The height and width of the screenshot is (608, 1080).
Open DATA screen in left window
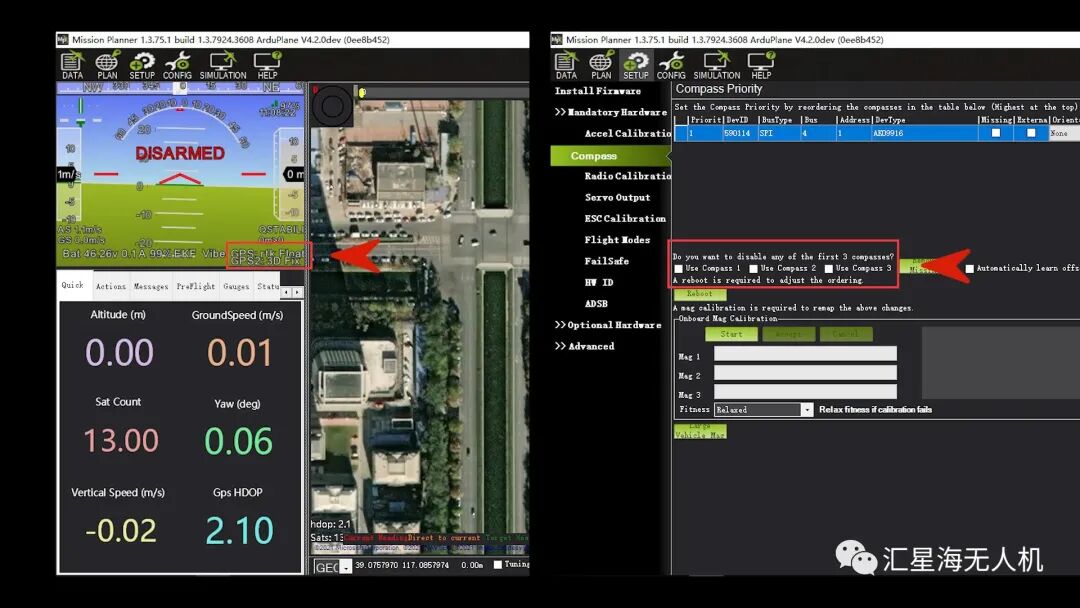pos(72,65)
